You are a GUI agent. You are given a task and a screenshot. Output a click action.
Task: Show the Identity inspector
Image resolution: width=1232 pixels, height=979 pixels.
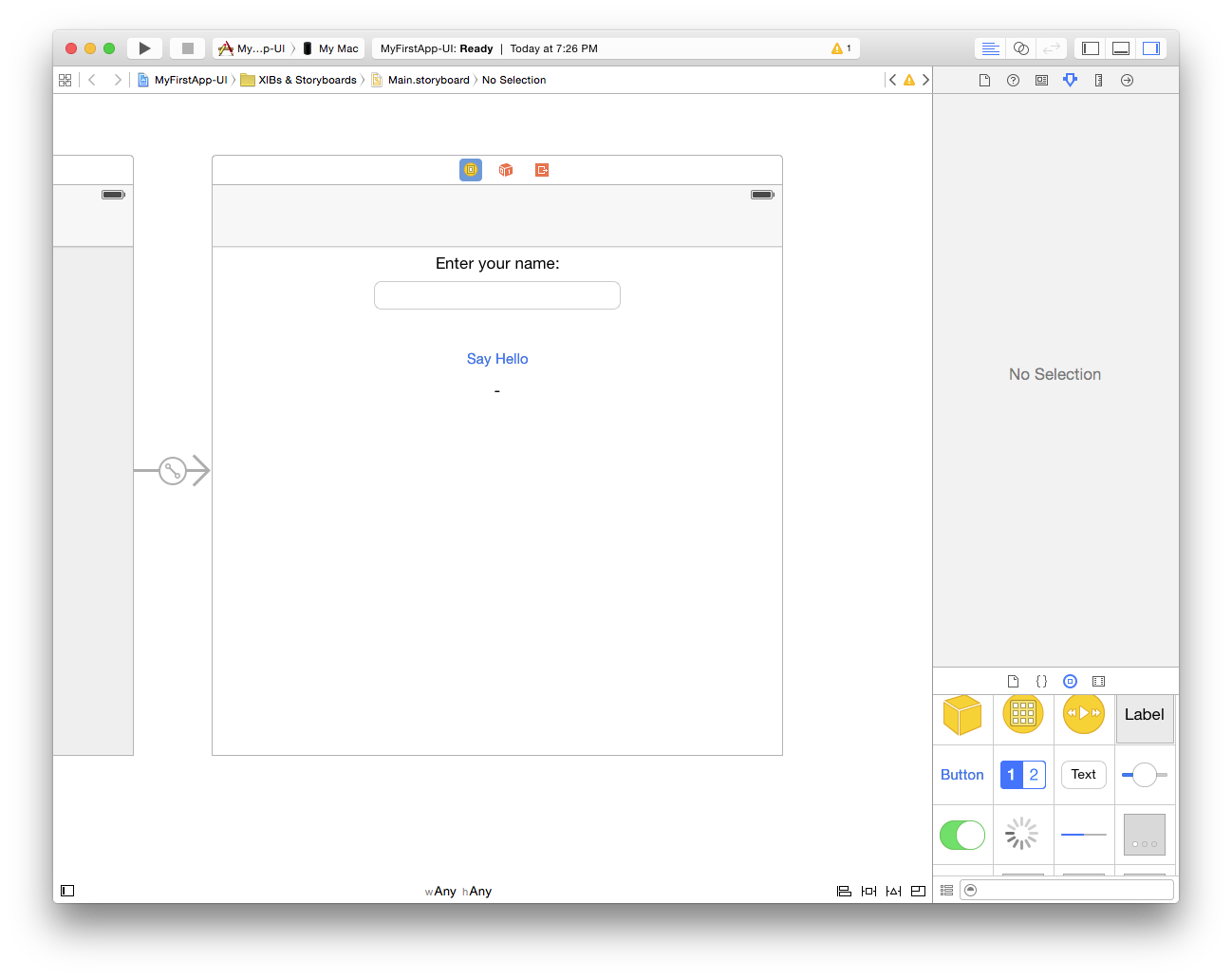click(x=1041, y=80)
